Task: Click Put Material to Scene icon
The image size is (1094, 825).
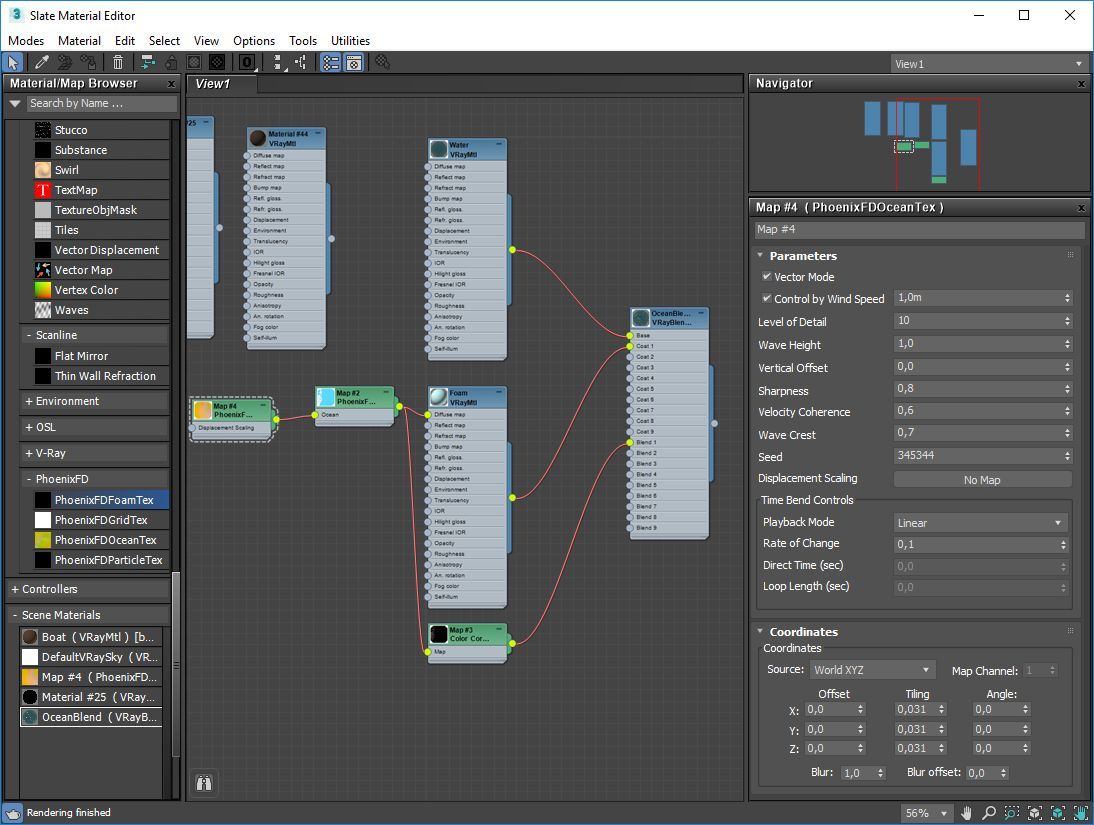Action: tap(65, 63)
